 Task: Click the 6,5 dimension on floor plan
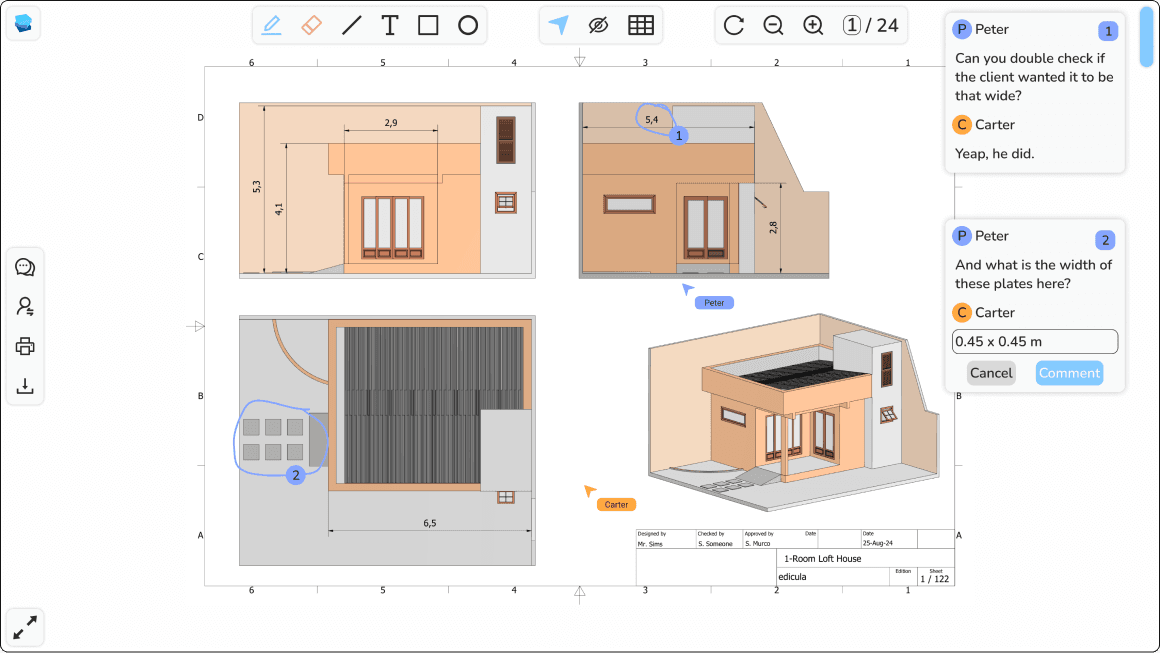tap(429, 523)
